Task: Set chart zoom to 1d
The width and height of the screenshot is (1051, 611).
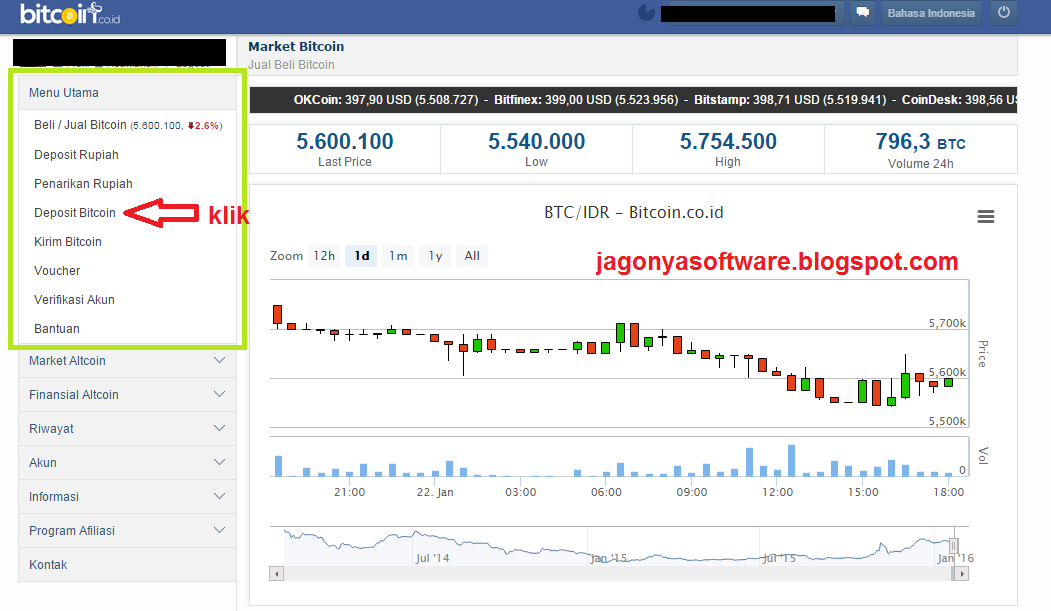Action: (362, 256)
